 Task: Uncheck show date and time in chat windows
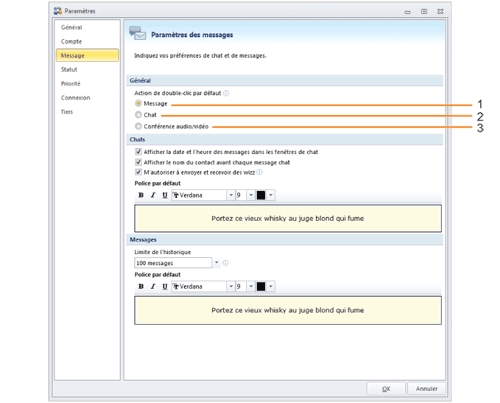click(138, 152)
